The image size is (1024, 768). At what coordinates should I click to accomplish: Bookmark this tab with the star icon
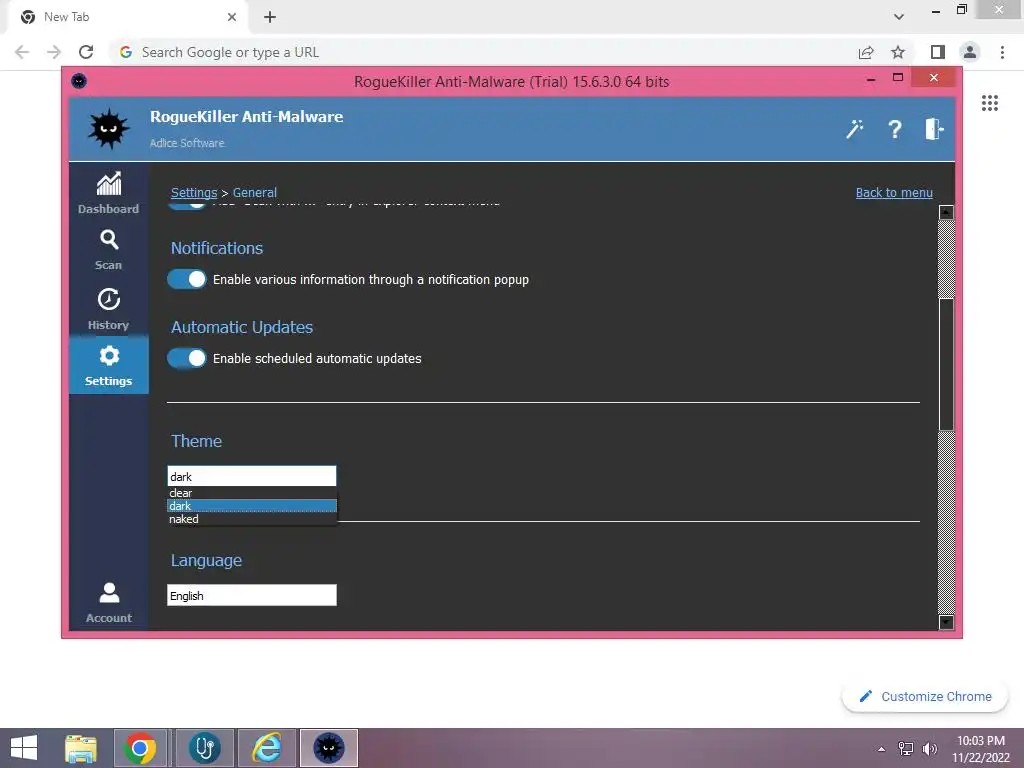coord(898,52)
